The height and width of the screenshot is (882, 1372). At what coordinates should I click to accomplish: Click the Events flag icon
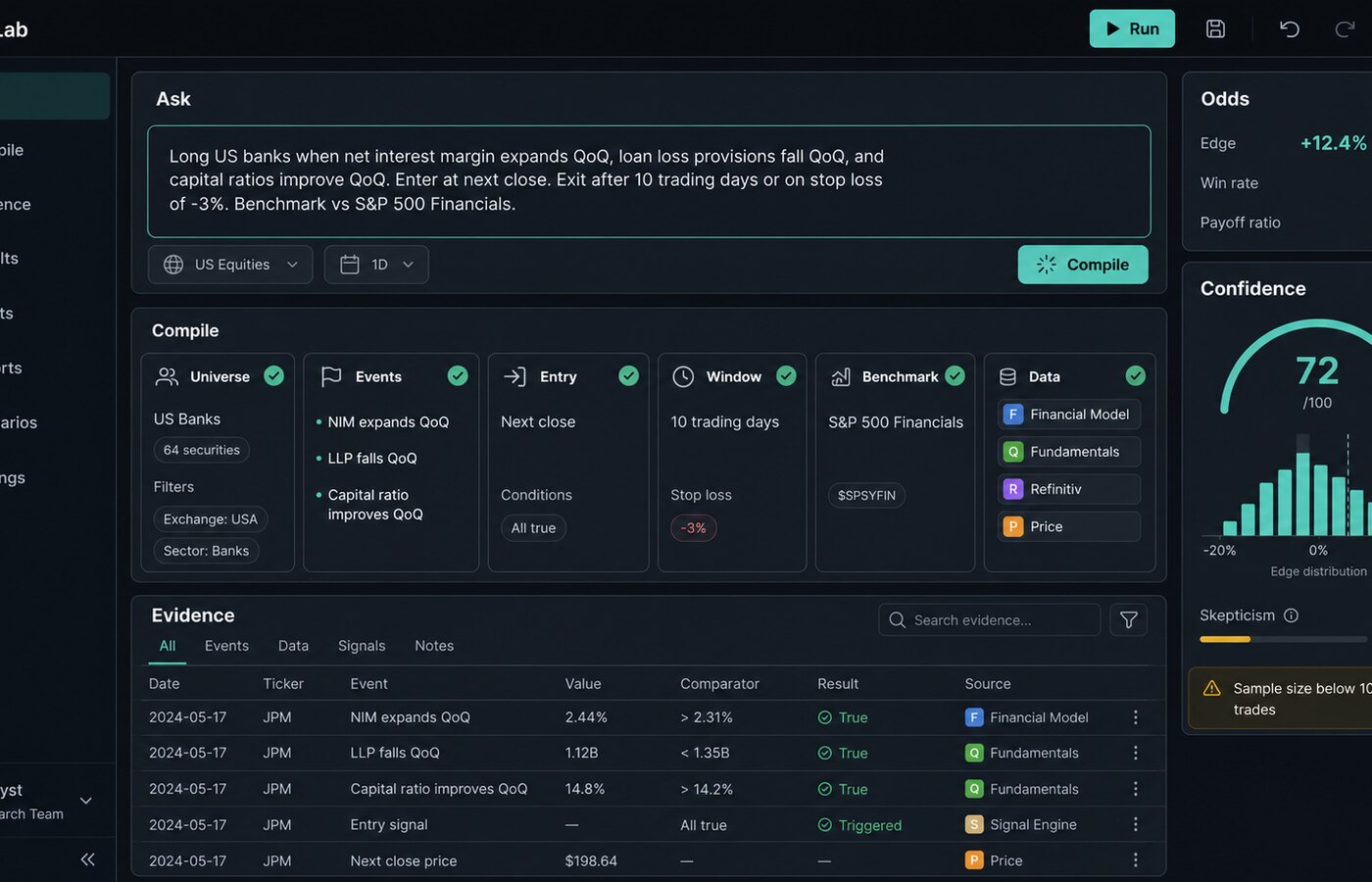331,376
